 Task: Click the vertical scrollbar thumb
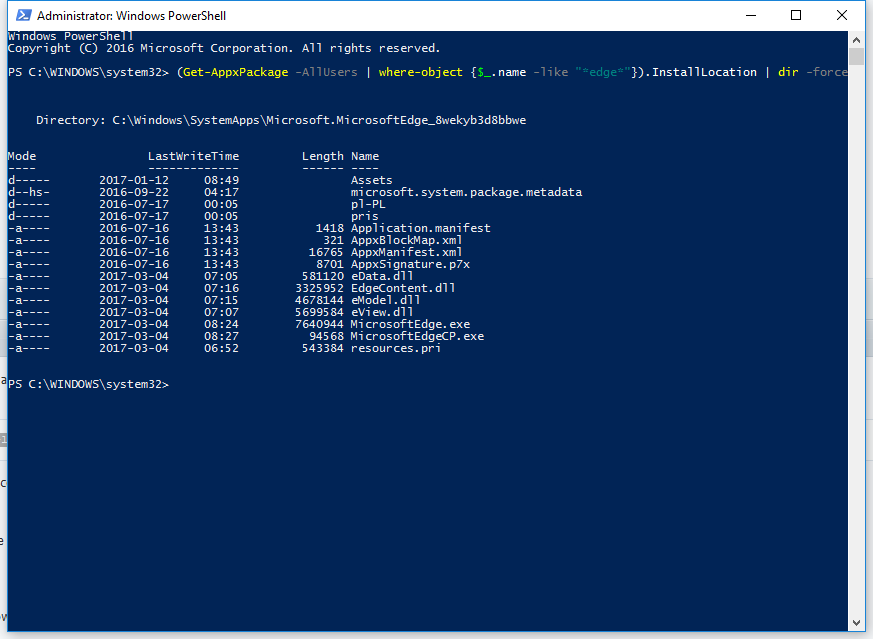pos(856,57)
